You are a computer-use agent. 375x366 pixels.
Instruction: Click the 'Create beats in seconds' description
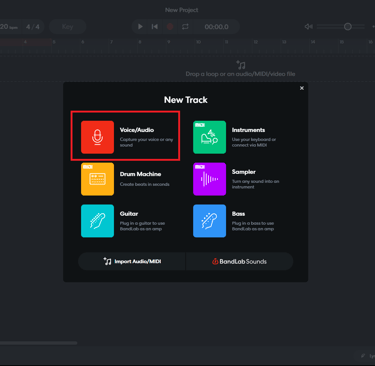click(145, 184)
